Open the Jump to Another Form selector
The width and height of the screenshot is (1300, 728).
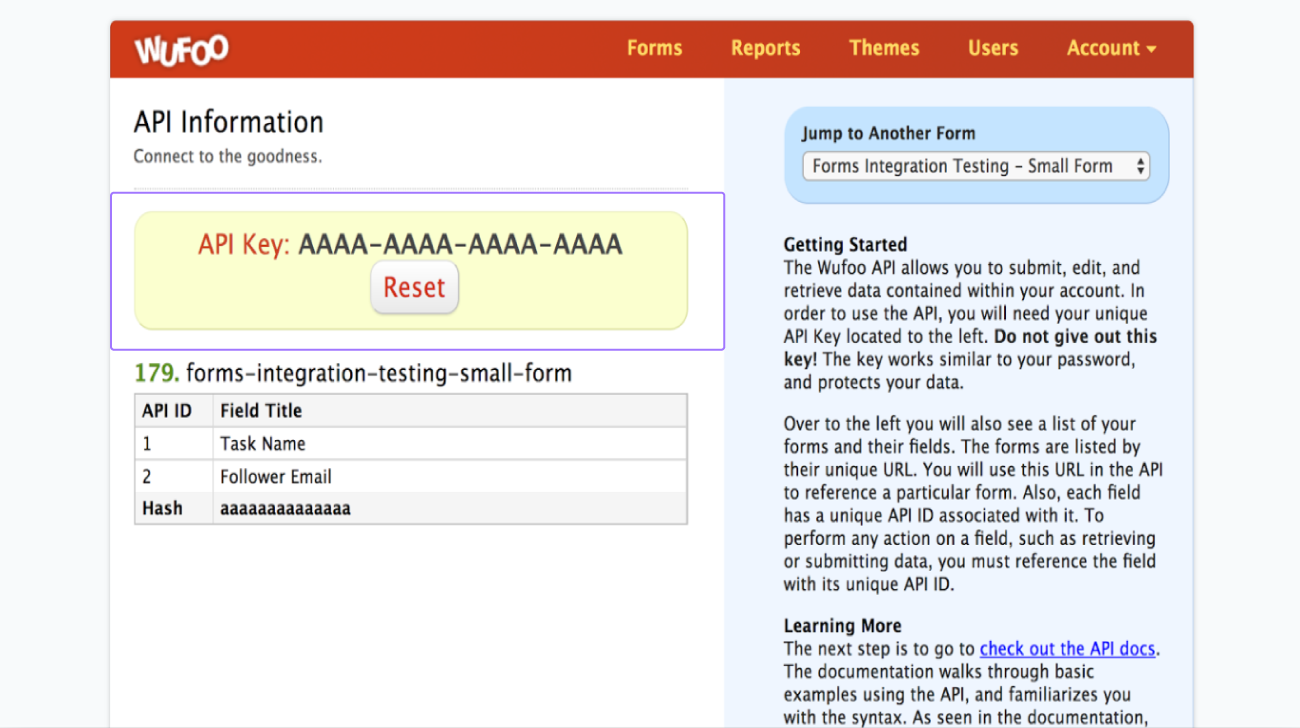pyautogui.click(x=976, y=166)
